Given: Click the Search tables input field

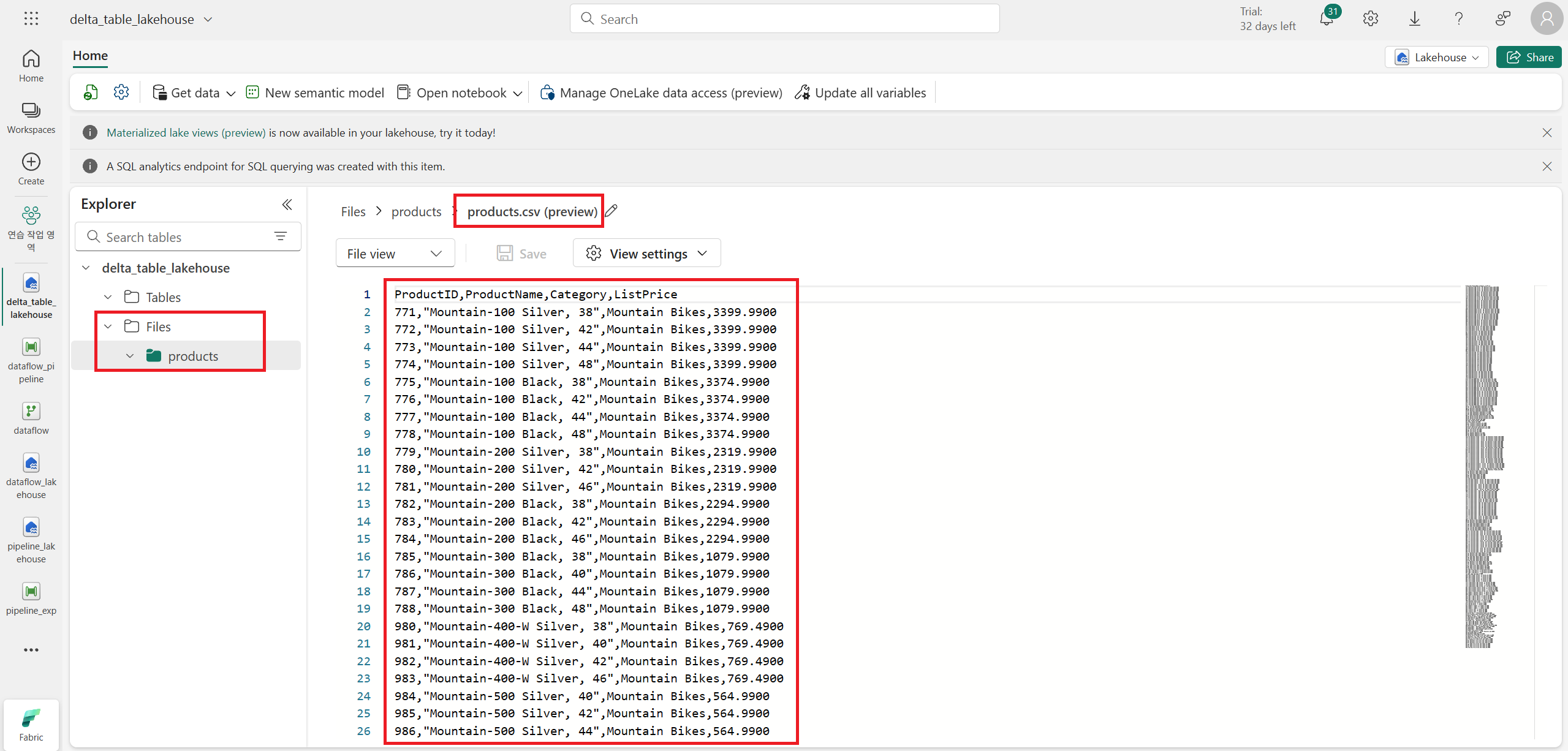Looking at the screenshot, I should point(178,237).
